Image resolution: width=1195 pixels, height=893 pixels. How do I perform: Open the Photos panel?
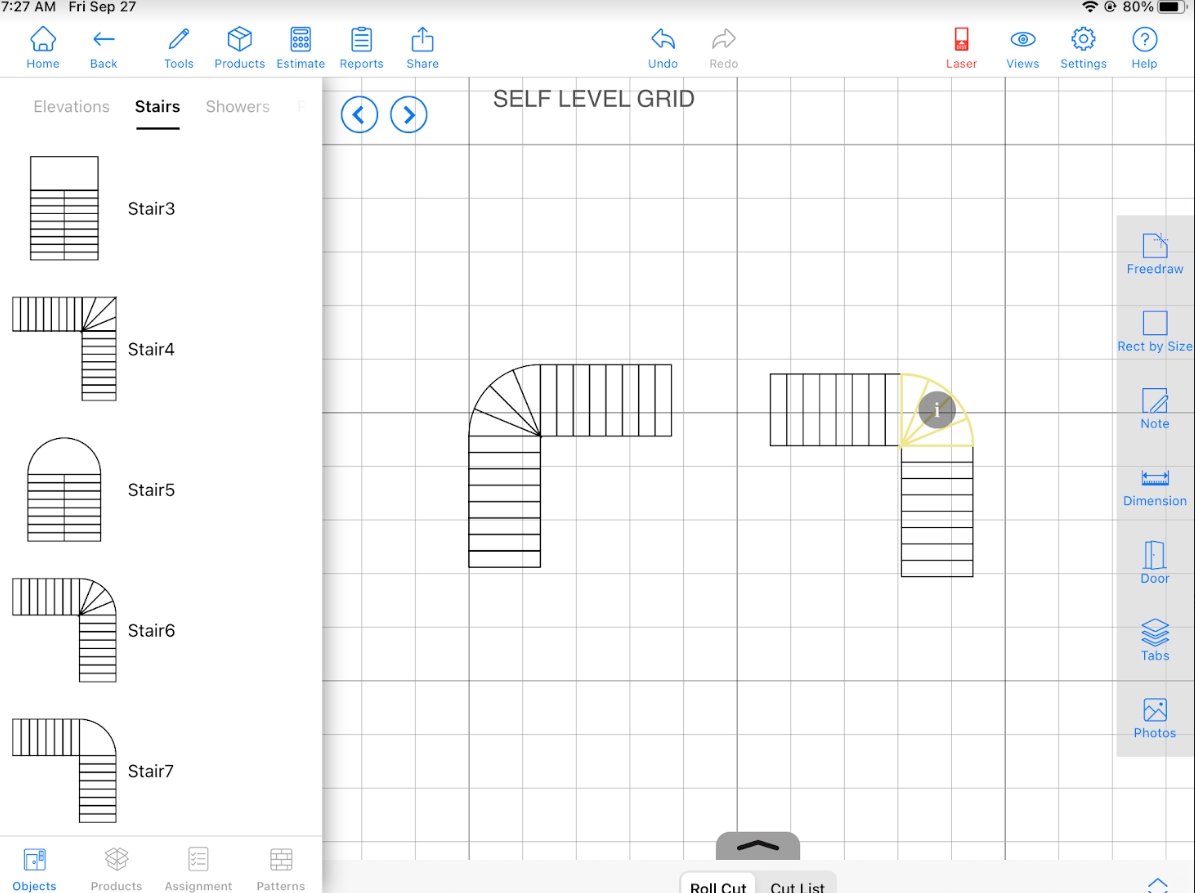[x=1155, y=719]
